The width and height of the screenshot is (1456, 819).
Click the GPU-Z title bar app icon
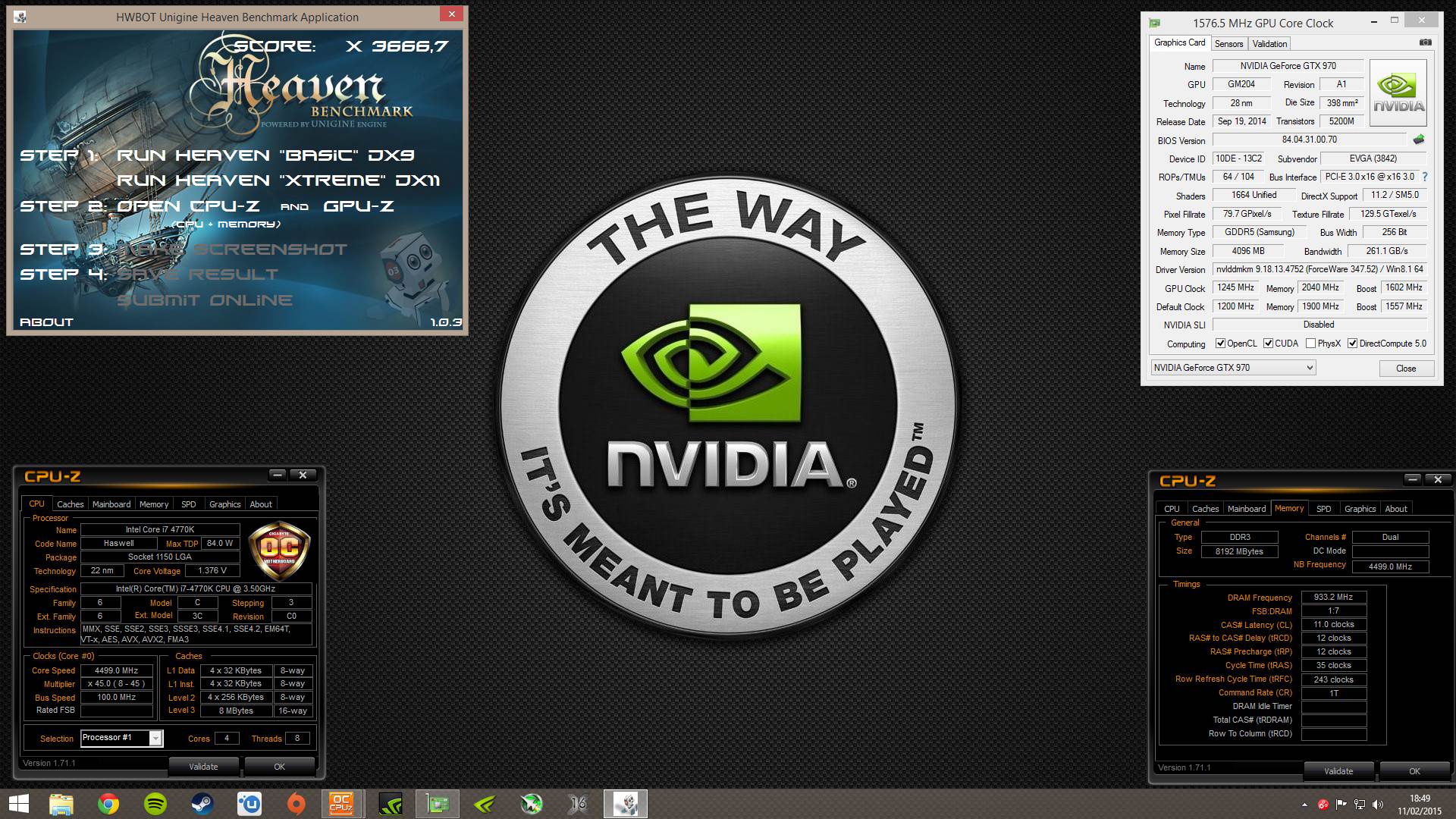1154,23
